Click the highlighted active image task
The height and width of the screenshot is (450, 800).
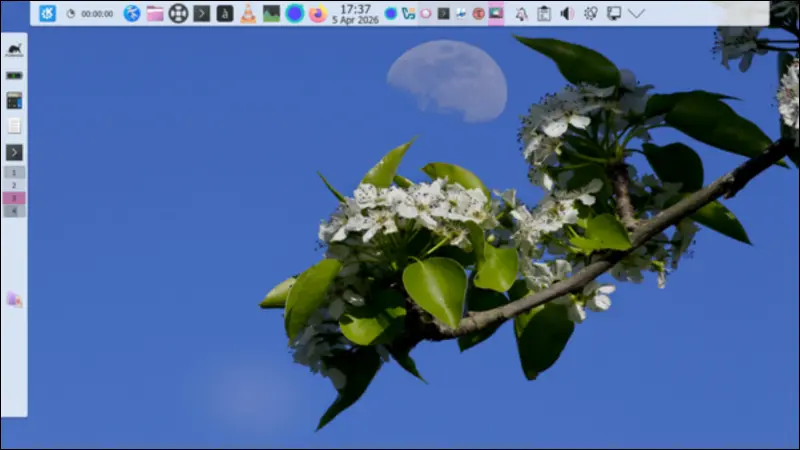tap(496, 13)
